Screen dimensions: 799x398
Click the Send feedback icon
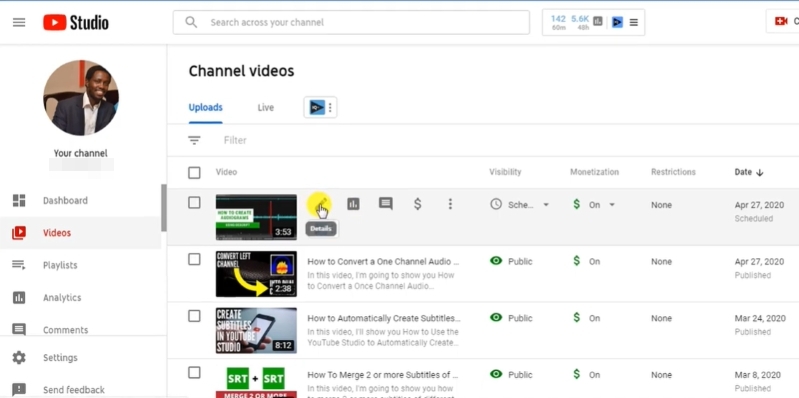tap(19, 390)
